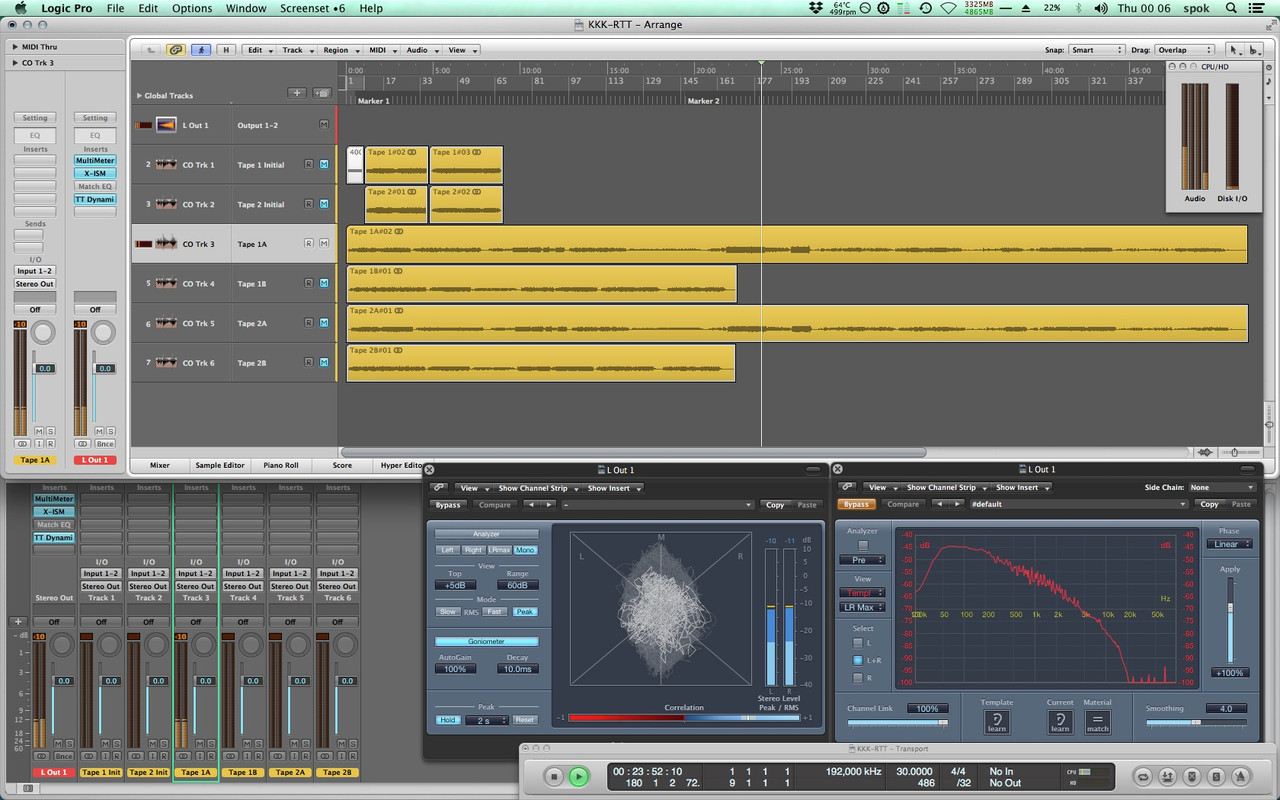This screenshot has height=800, width=1280.
Task: Record-enable track Tape 2 Initial
Action: pos(309,204)
